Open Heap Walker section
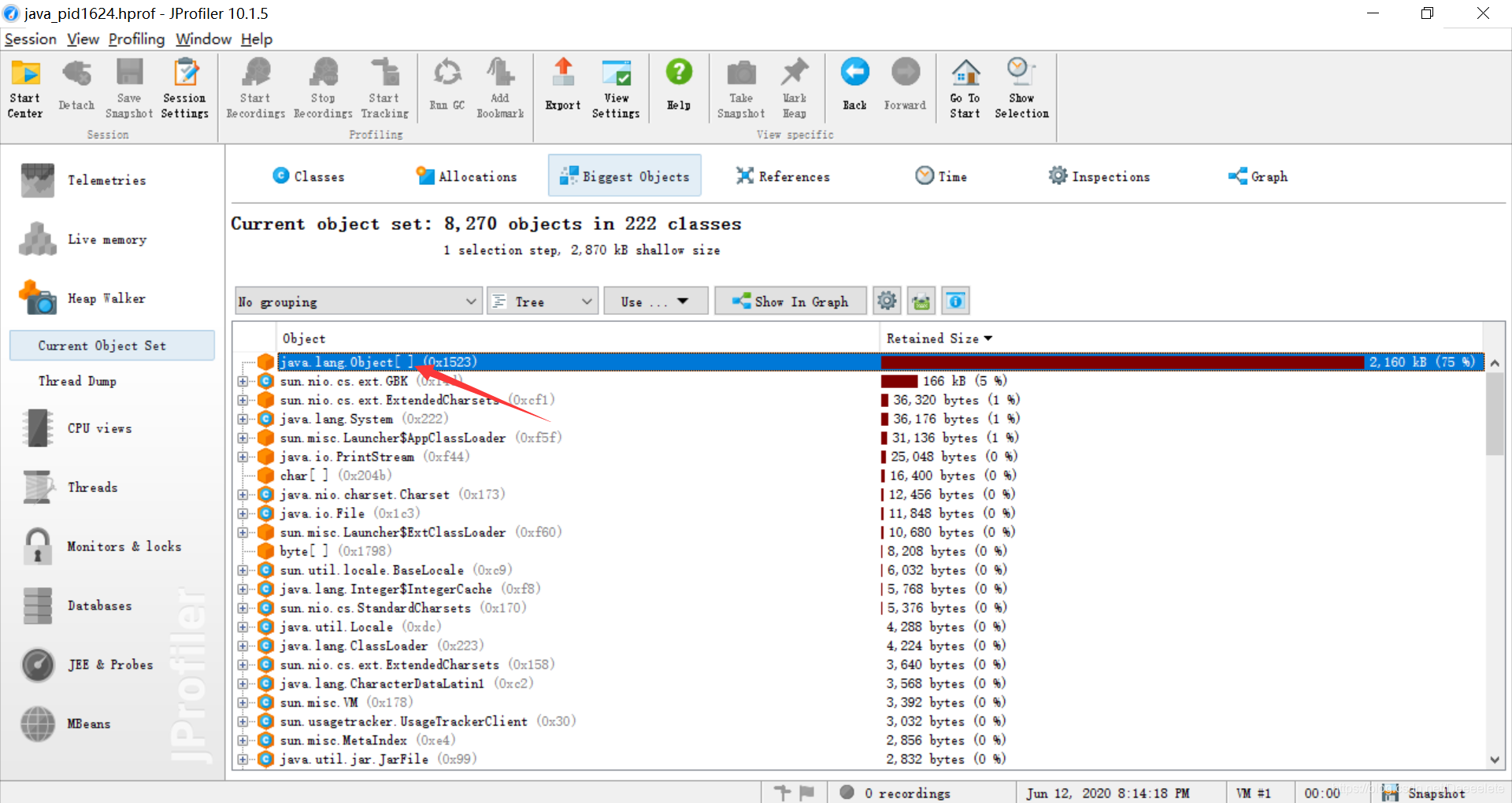Image resolution: width=1512 pixels, height=803 pixels. point(83,298)
